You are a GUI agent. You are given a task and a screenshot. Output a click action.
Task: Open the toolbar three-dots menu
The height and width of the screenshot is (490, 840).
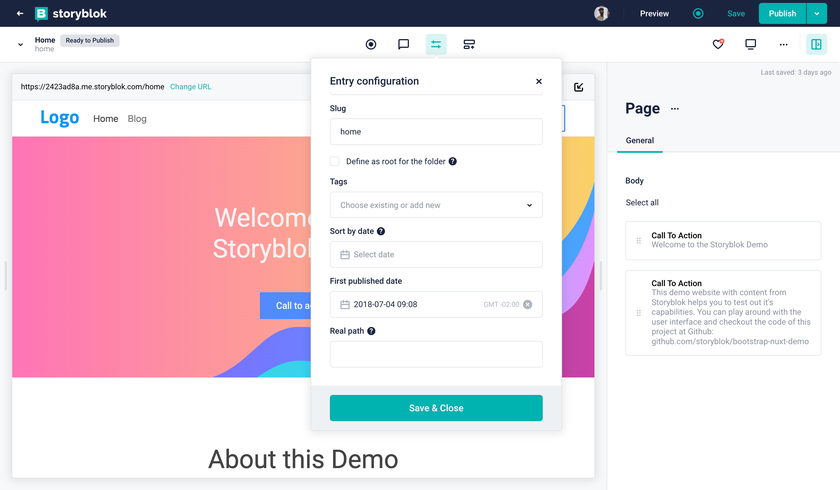click(x=783, y=44)
